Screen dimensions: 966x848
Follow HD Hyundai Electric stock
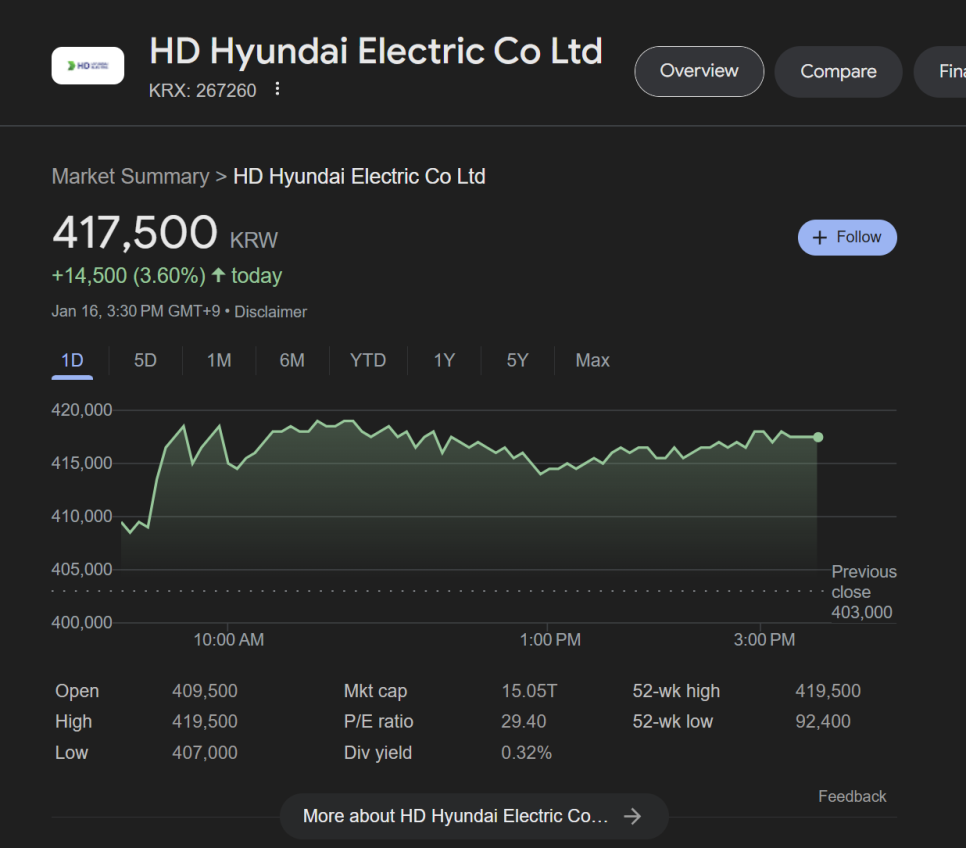[847, 237]
